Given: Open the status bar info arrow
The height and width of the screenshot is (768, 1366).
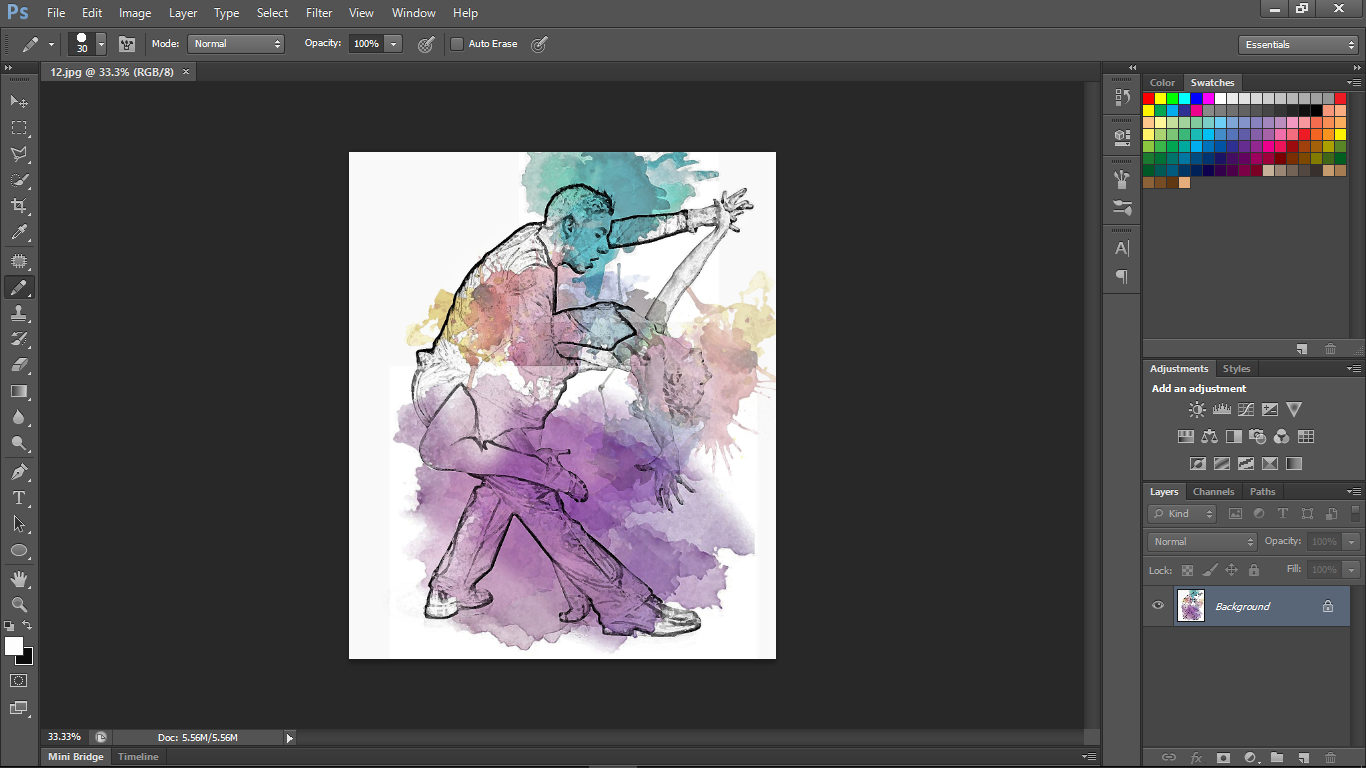Looking at the screenshot, I should (290, 738).
